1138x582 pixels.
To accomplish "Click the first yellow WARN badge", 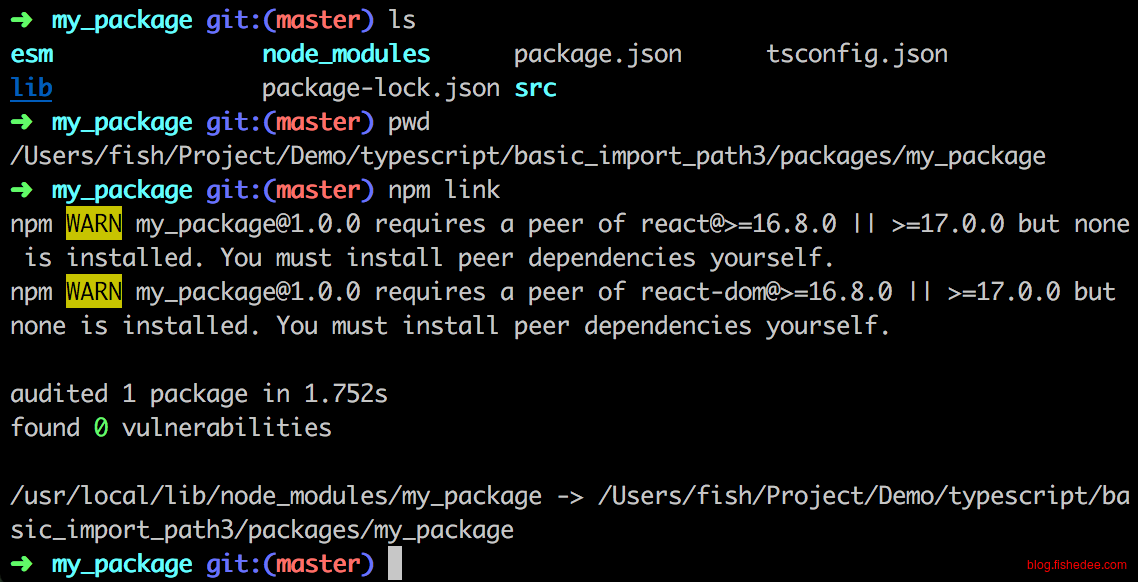I will tap(94, 224).
